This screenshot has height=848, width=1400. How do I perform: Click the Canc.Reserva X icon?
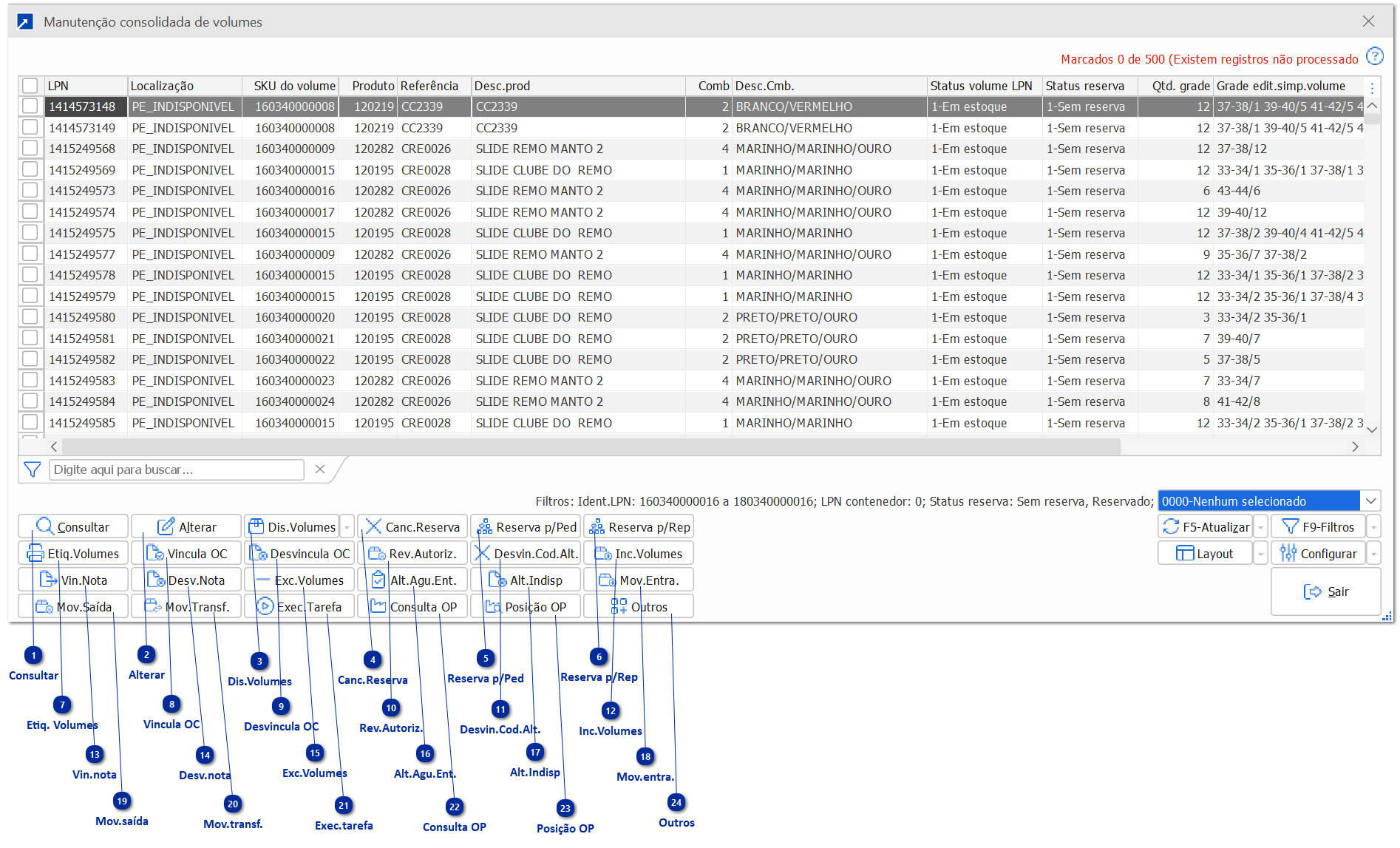click(373, 526)
